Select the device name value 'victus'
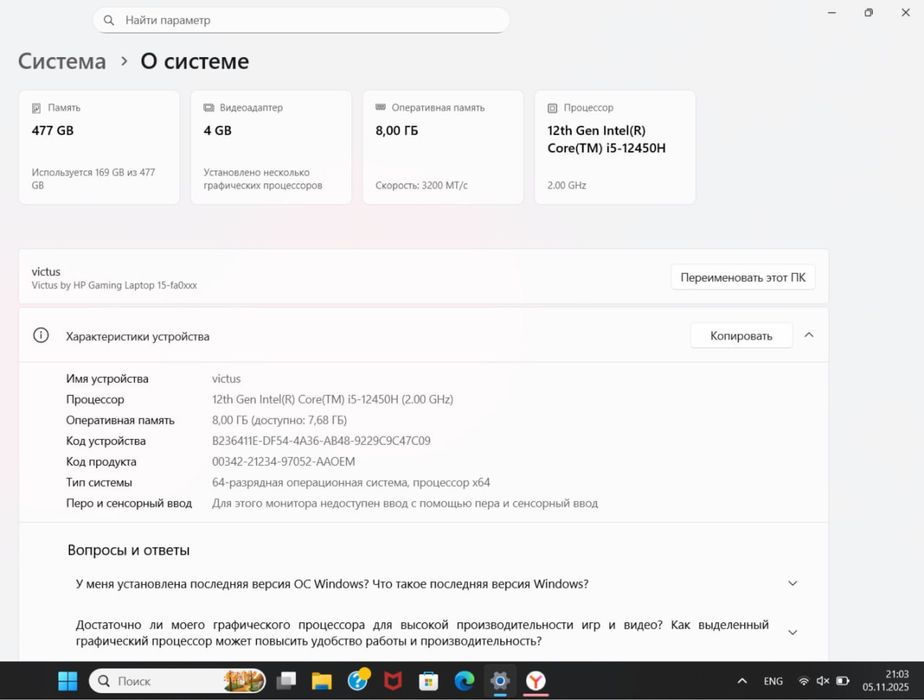 coord(226,379)
